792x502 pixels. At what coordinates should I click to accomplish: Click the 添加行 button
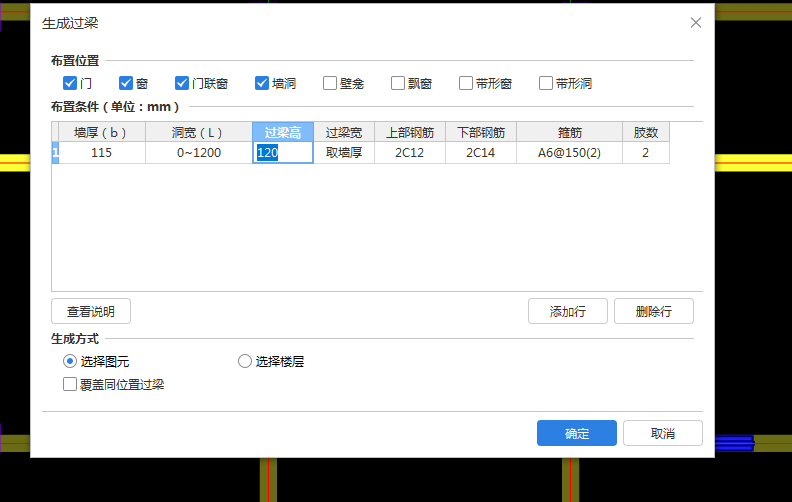click(x=568, y=311)
